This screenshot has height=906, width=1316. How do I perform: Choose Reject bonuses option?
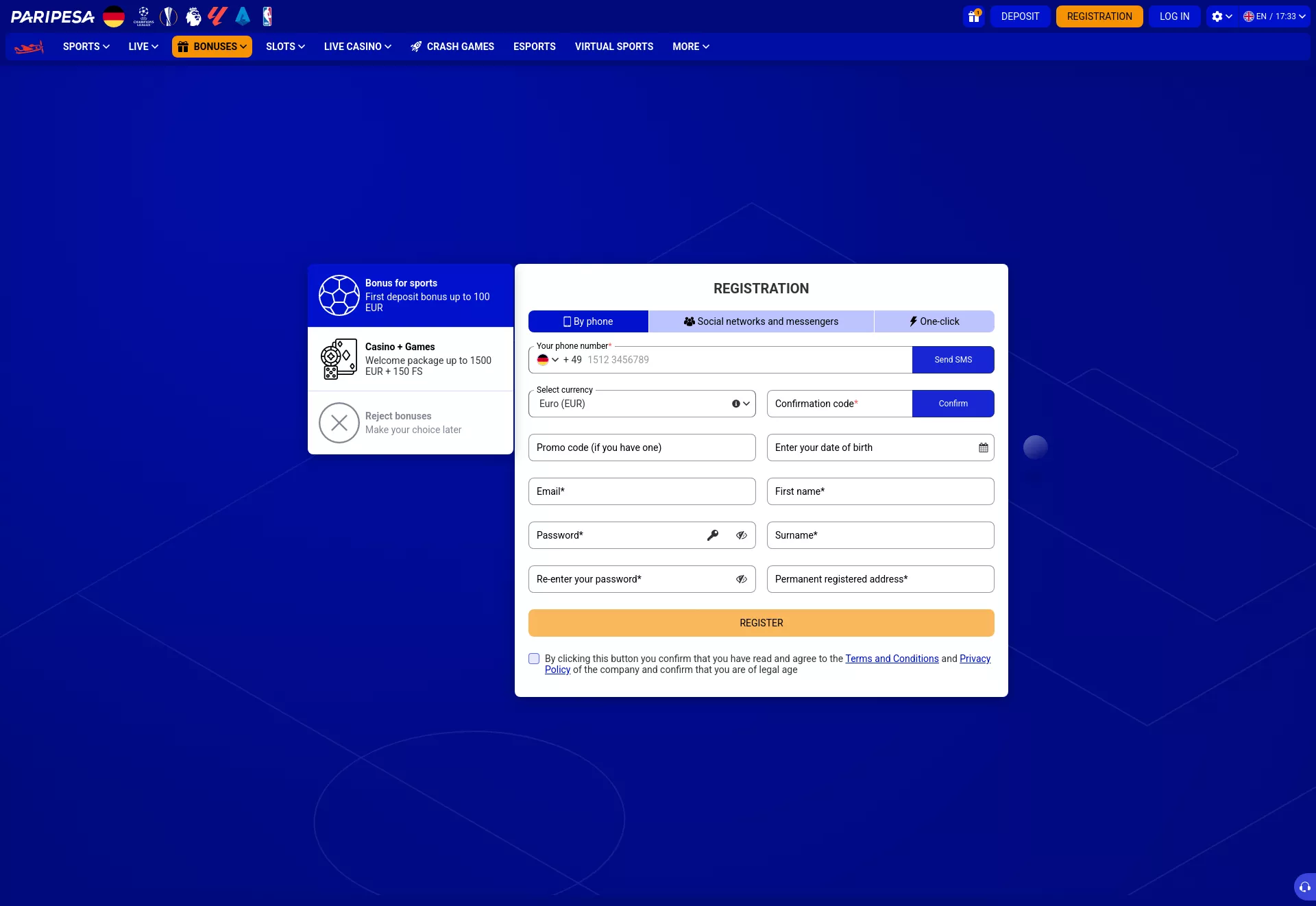tap(411, 423)
